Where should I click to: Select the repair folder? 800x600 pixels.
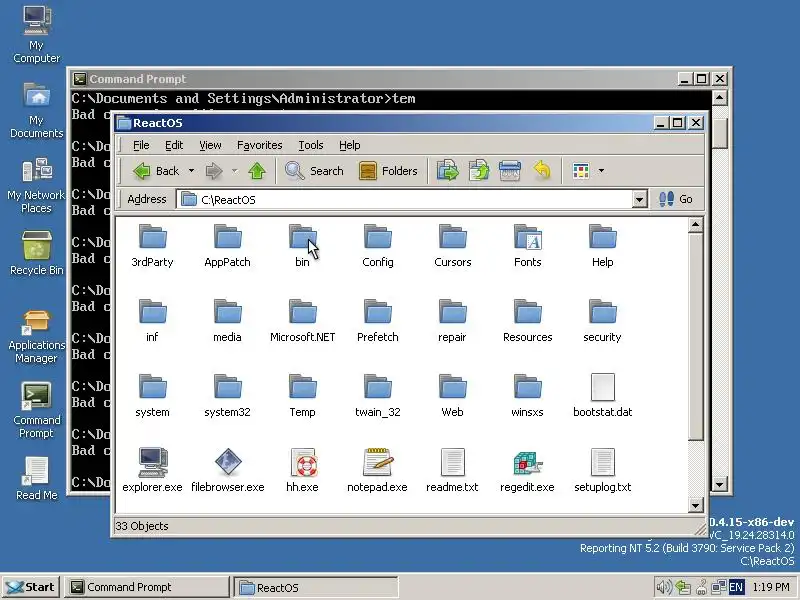(x=453, y=321)
